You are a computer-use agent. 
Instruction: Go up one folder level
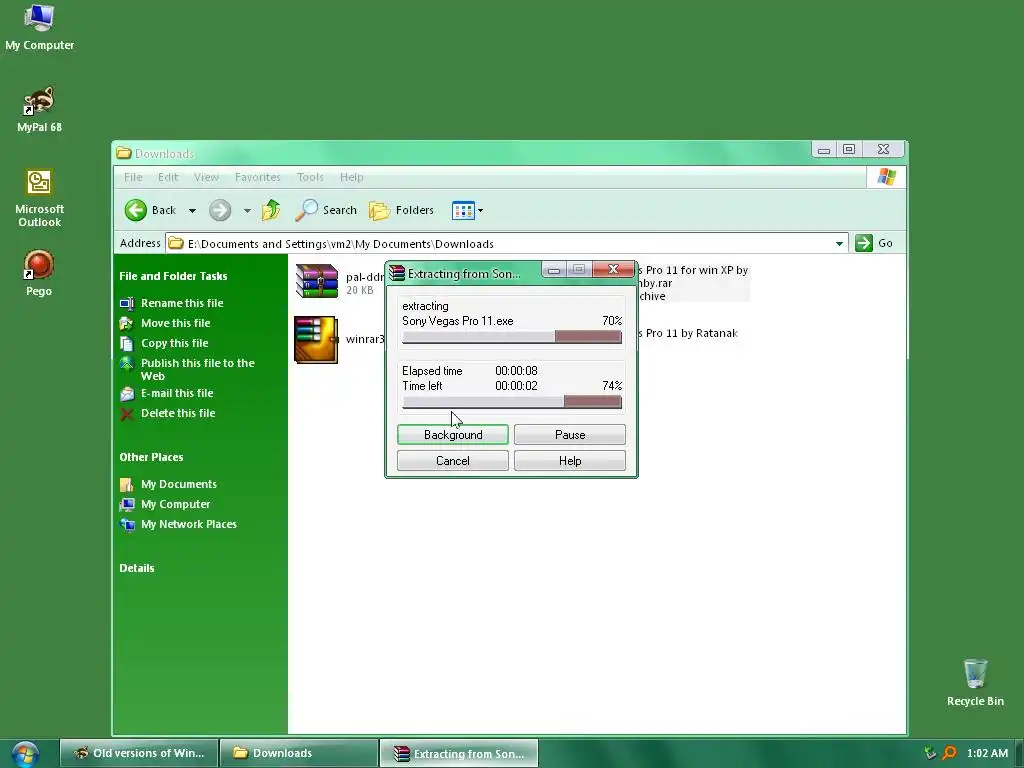(271, 210)
